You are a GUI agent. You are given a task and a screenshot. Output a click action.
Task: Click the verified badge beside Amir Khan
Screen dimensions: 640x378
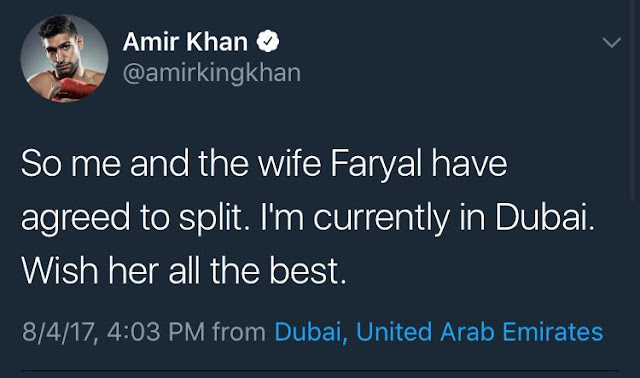[268, 41]
